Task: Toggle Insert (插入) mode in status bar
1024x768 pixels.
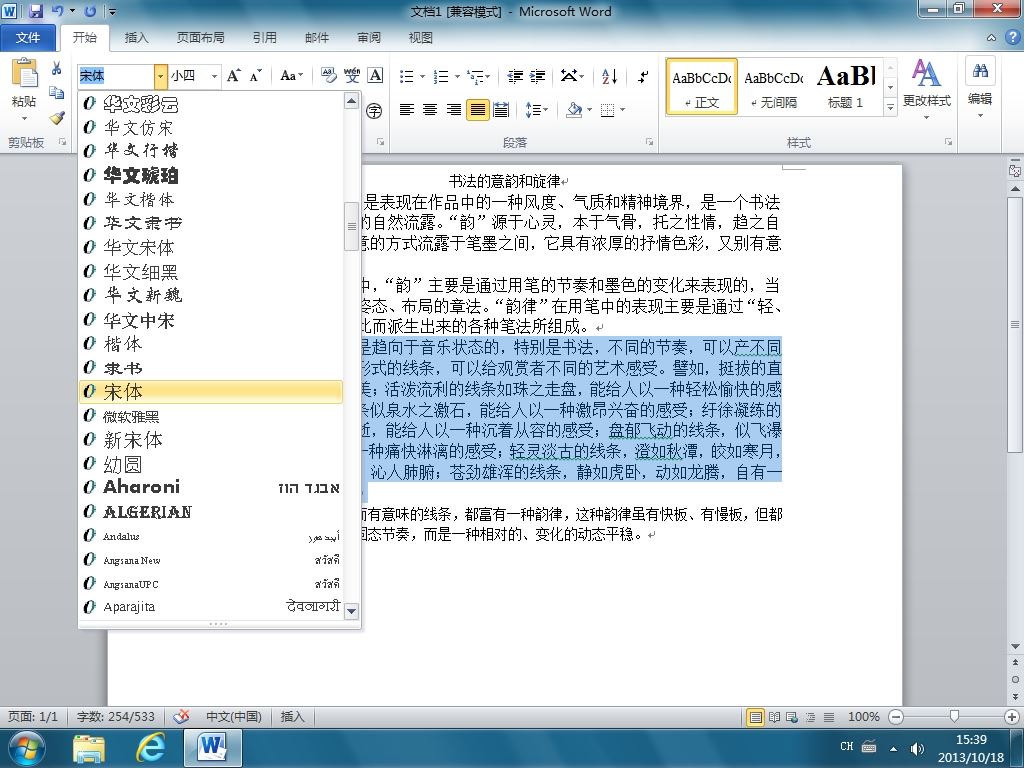Action: (293, 716)
